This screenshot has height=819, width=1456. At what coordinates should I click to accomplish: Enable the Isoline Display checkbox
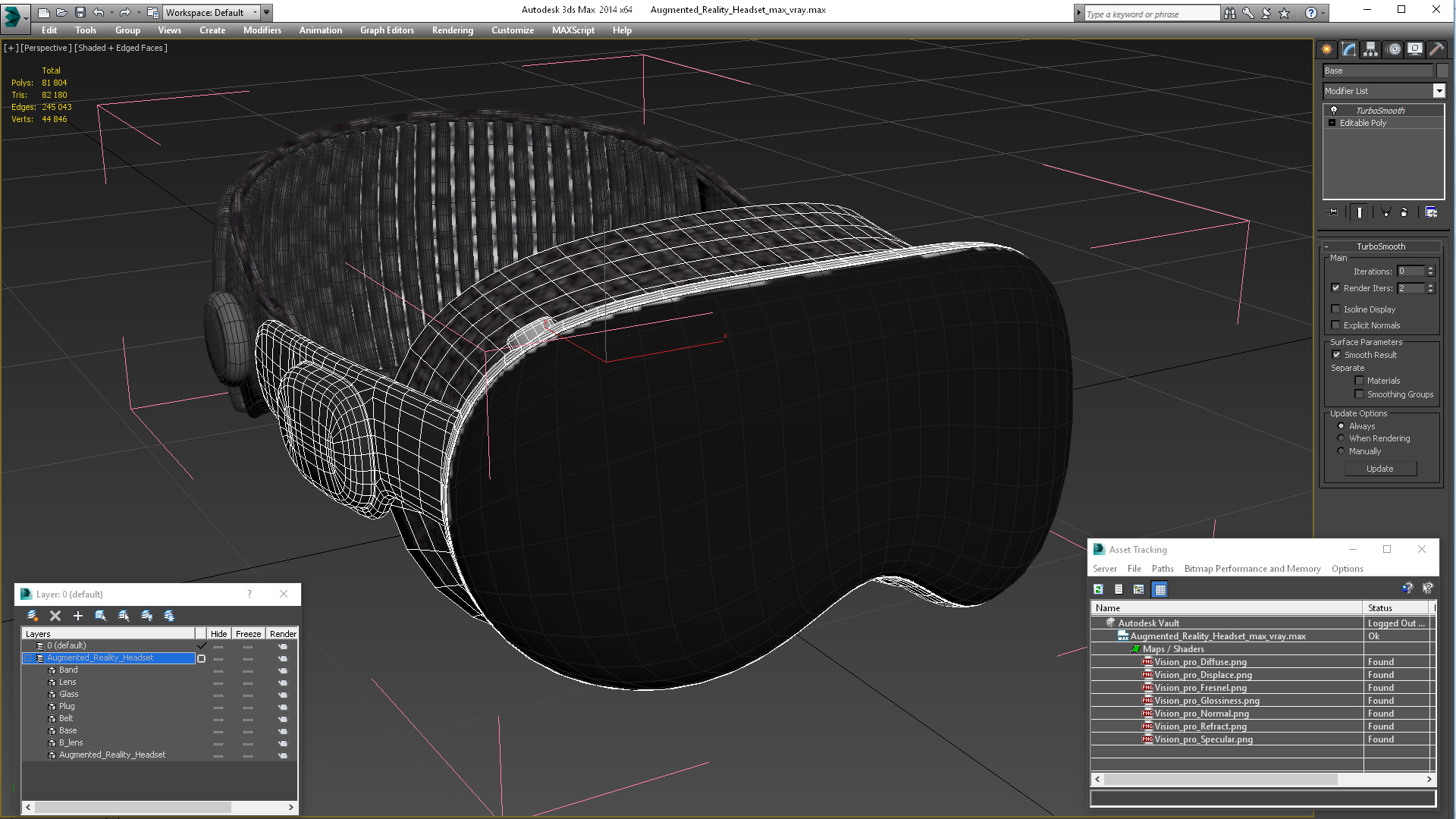click(1336, 309)
